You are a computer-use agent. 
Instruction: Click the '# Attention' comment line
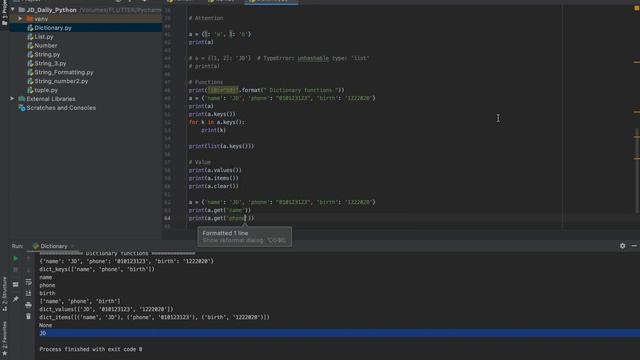tap(206, 18)
